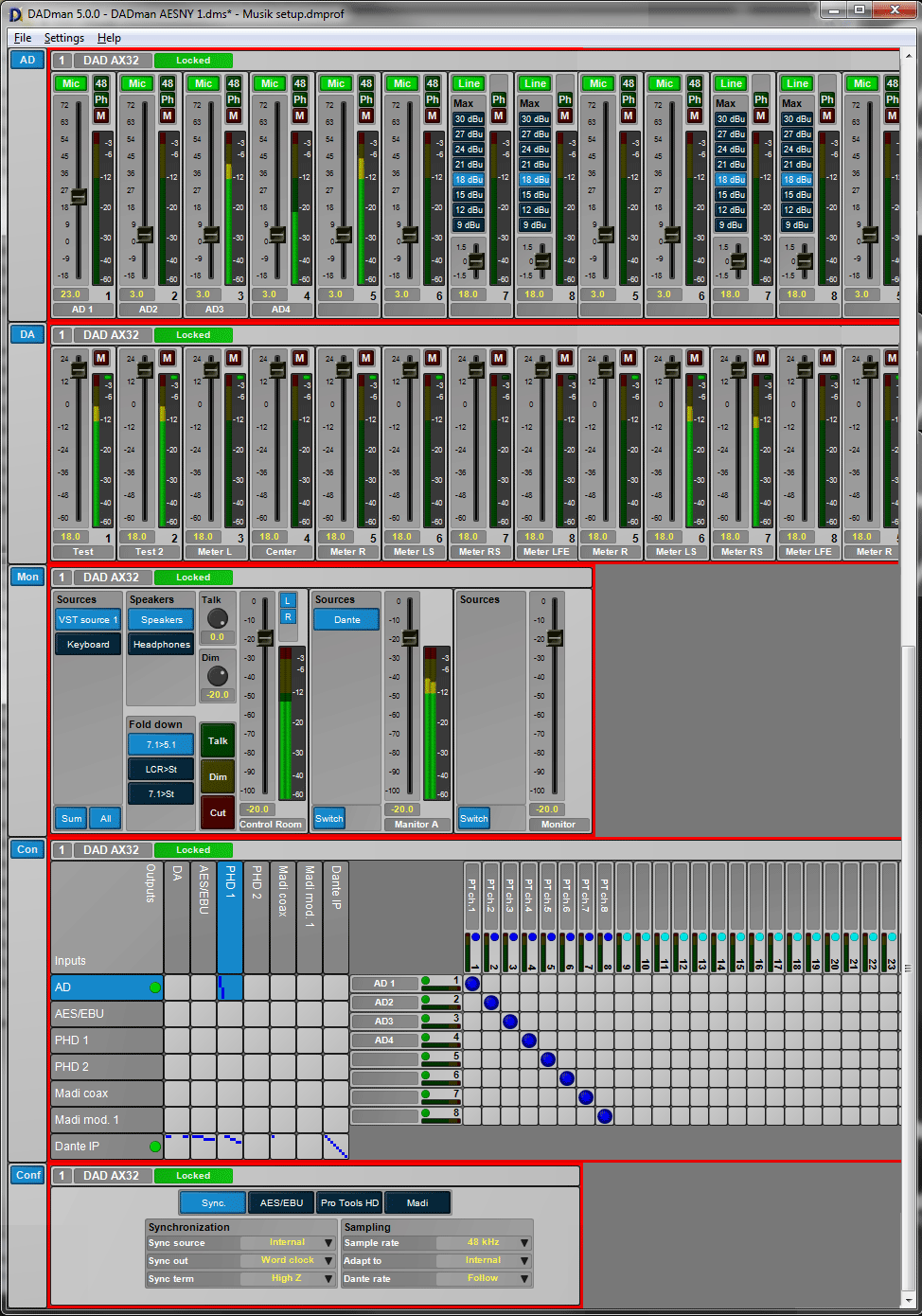
Task: Select the L speaker button in Control Room
Action: pyautogui.click(x=289, y=600)
